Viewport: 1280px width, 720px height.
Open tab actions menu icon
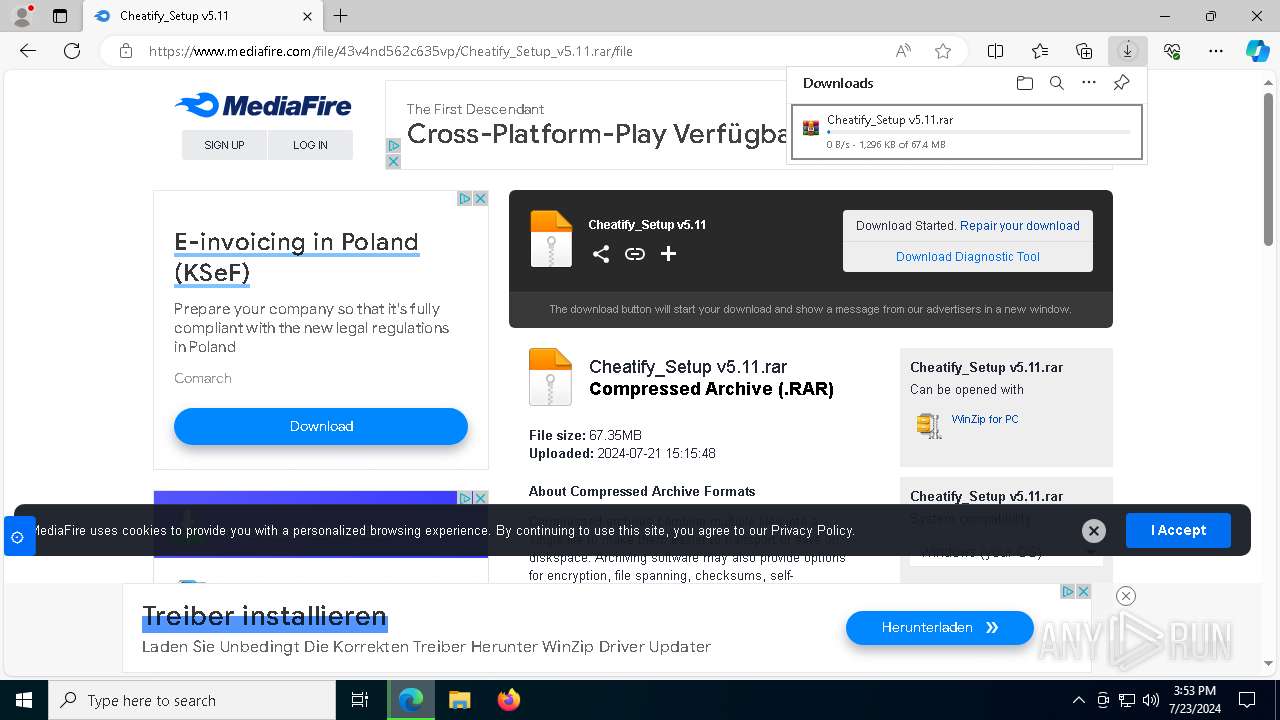(x=60, y=16)
